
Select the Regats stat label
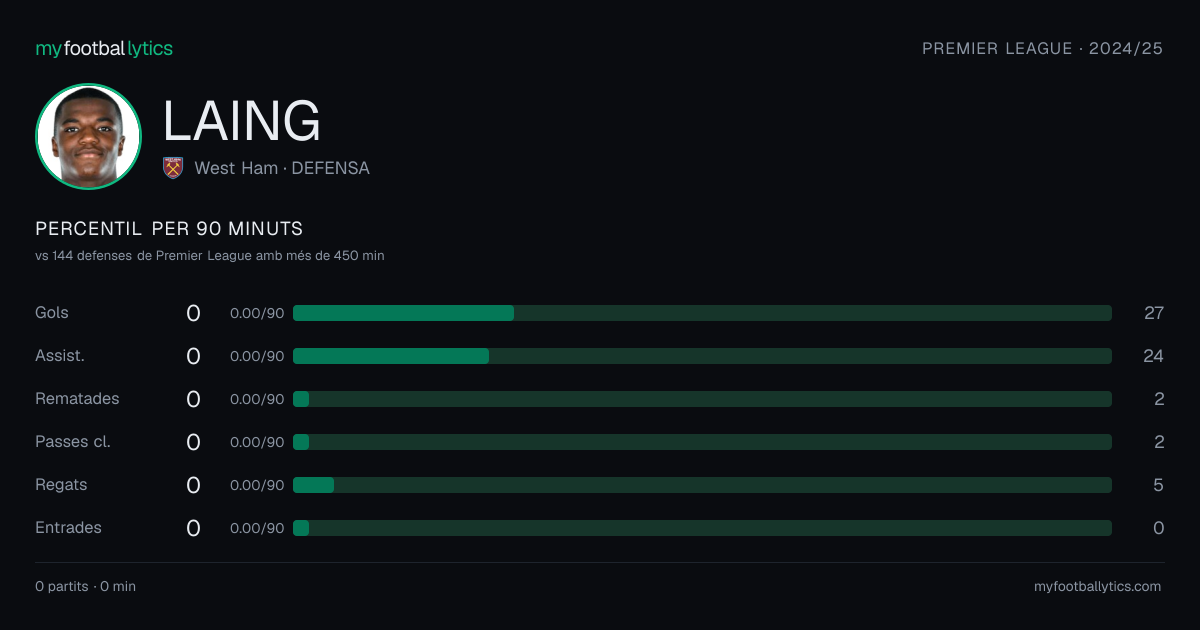coord(61,485)
